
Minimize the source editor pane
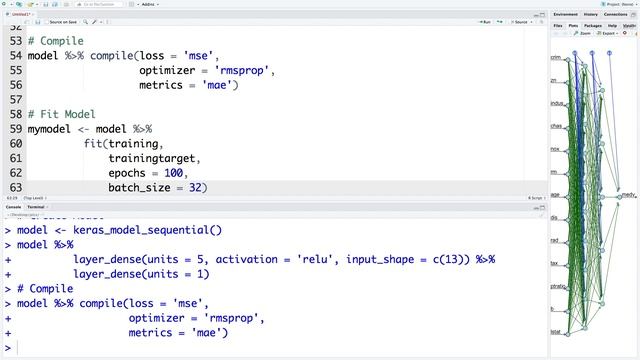(x=536, y=15)
